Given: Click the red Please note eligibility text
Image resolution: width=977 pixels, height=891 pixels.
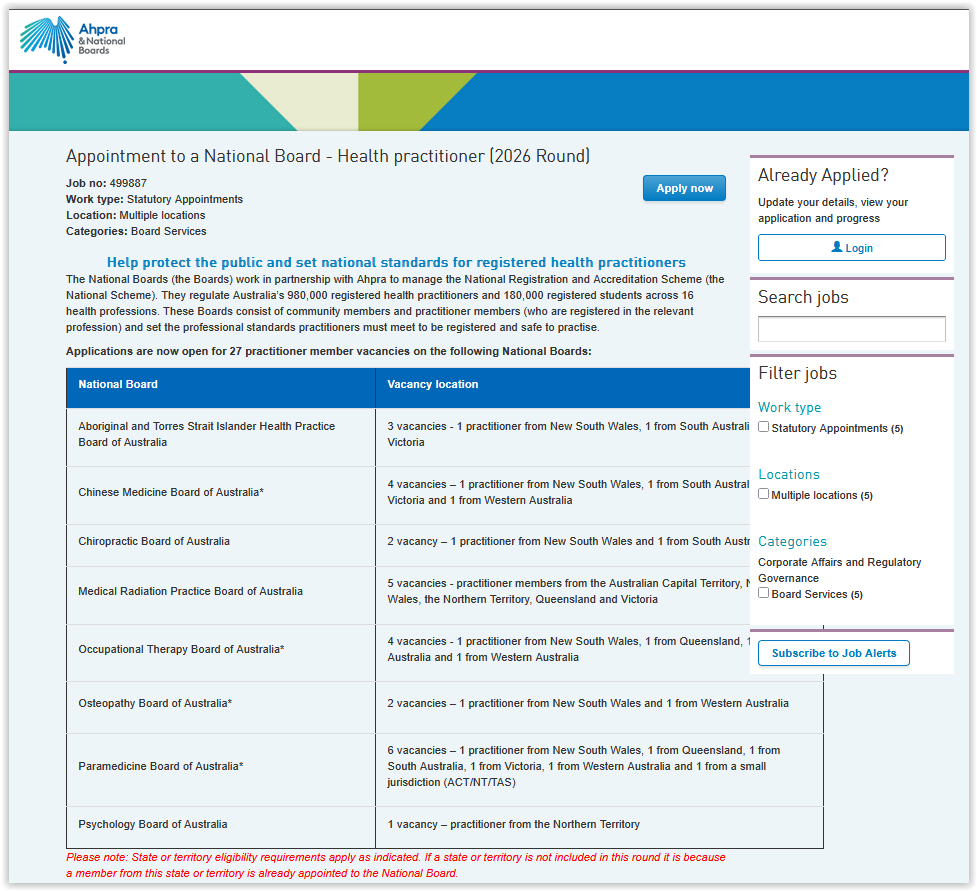Looking at the screenshot, I should 396,865.
